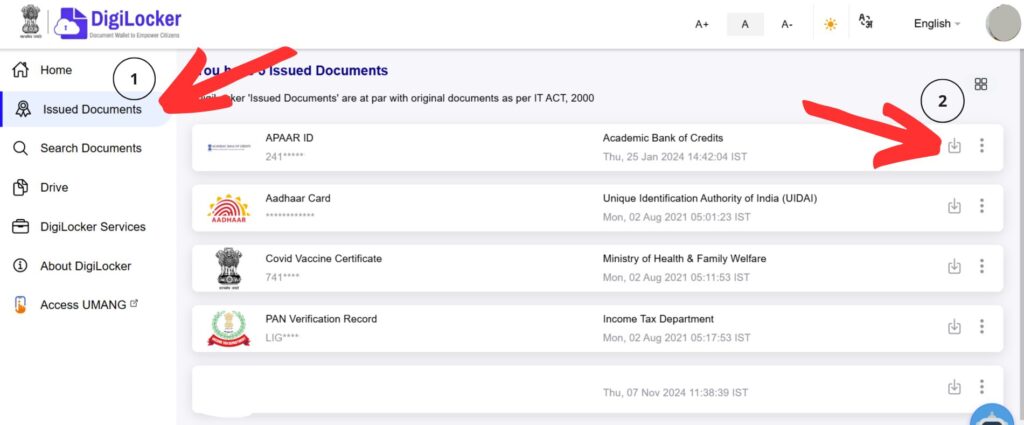Open more options for 07 Nov 2024 document
The image size is (1024, 425).
click(x=982, y=387)
